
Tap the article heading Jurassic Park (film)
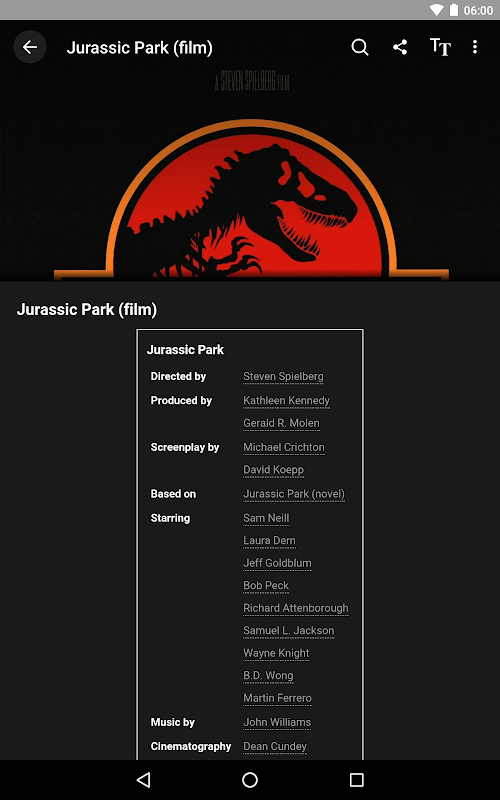tap(87, 310)
